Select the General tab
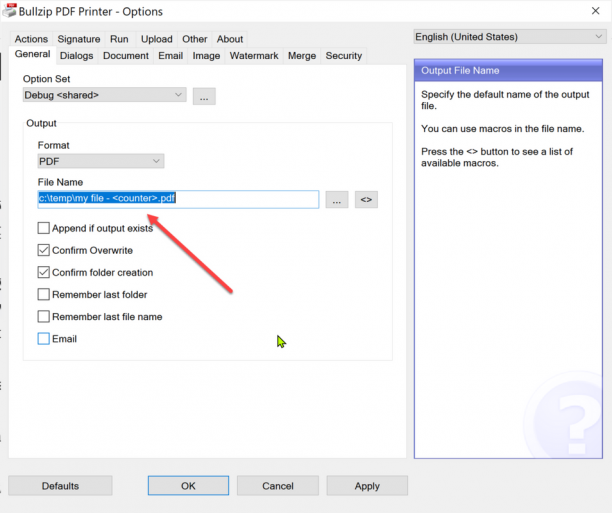This screenshot has height=513, width=612. coord(32,54)
